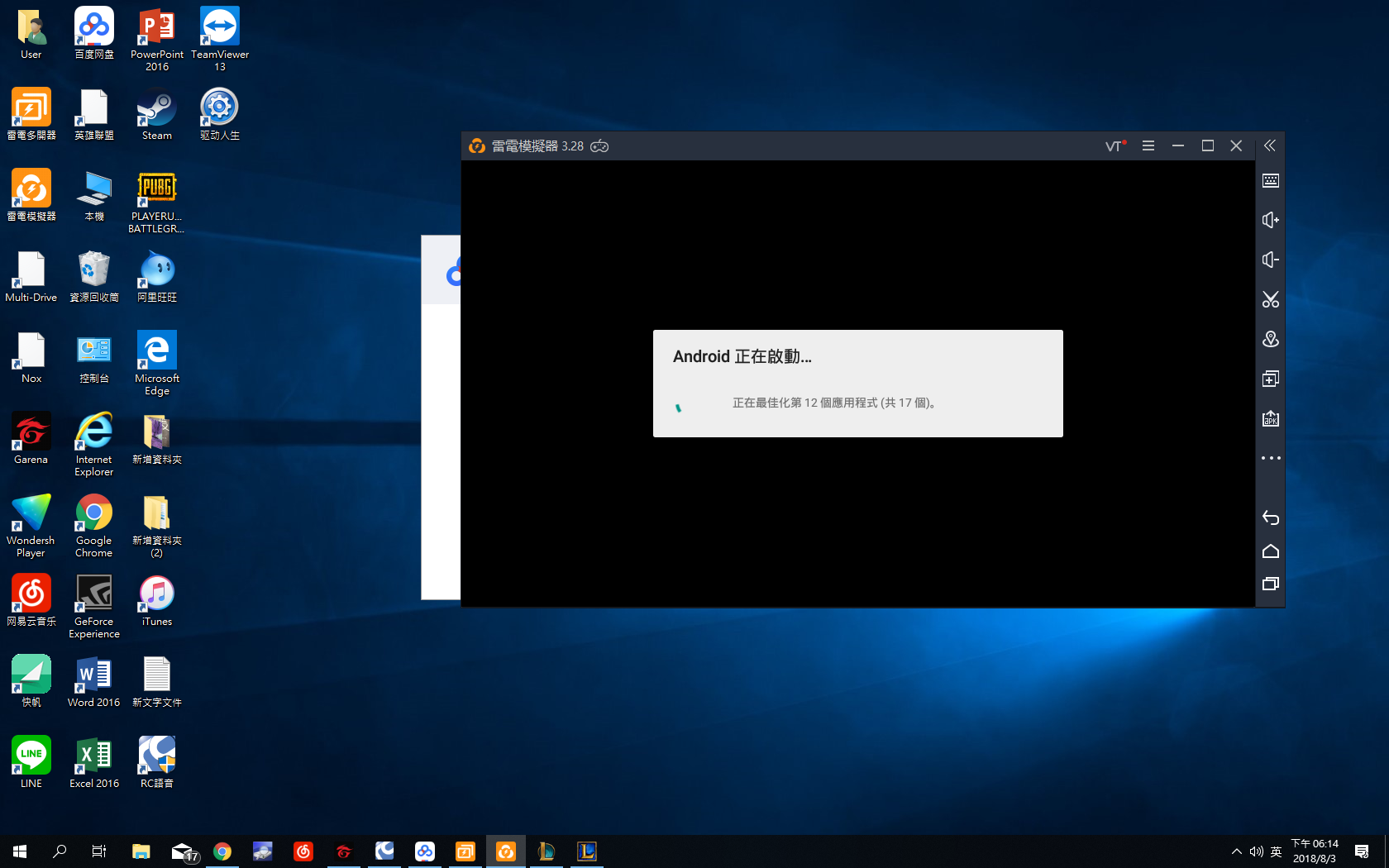Image resolution: width=1389 pixels, height=868 pixels.
Task: Select the Google Chrome desktop shortcut
Action: coord(94,525)
